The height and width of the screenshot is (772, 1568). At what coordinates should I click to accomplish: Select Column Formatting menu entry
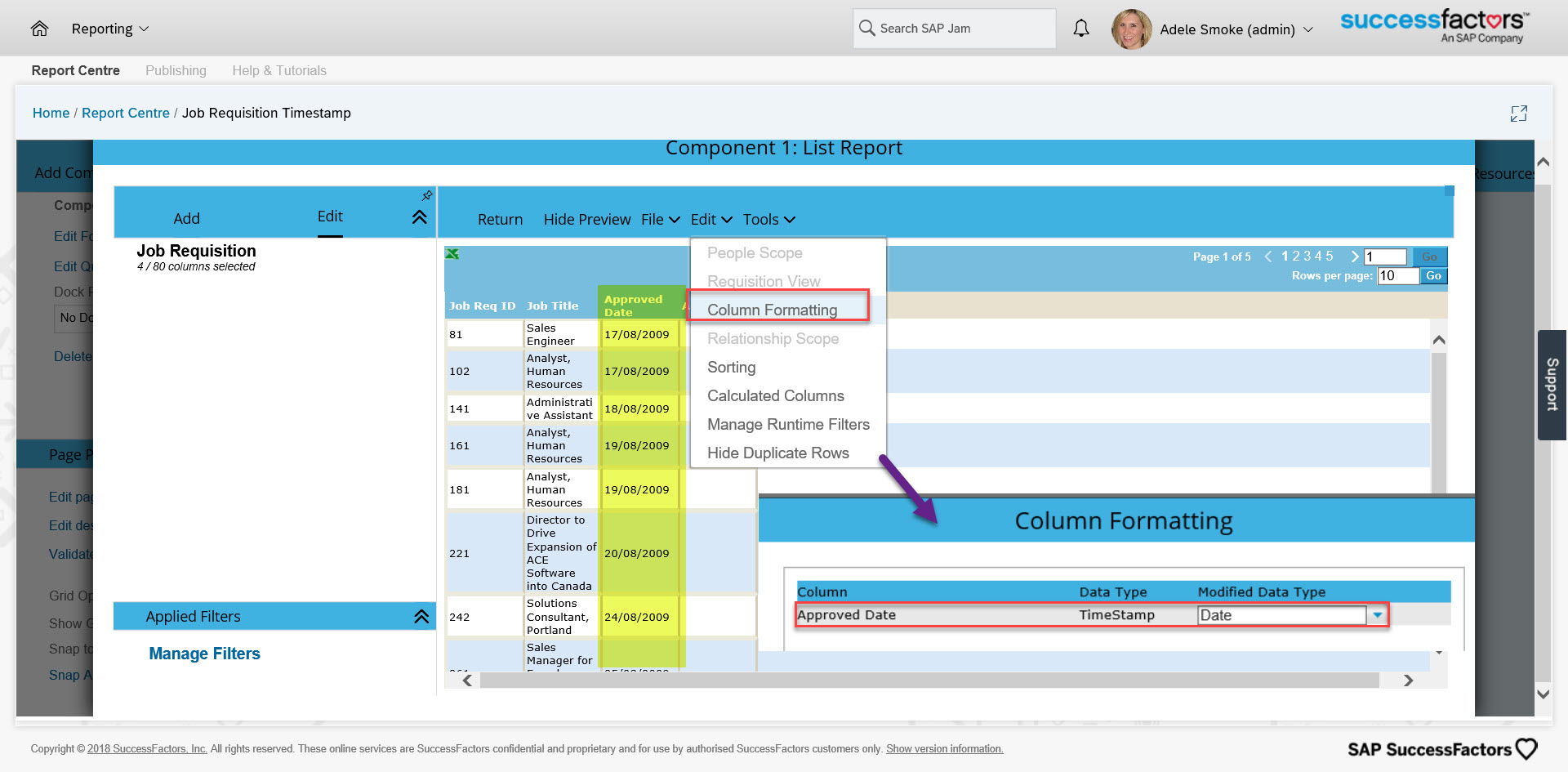(772, 310)
